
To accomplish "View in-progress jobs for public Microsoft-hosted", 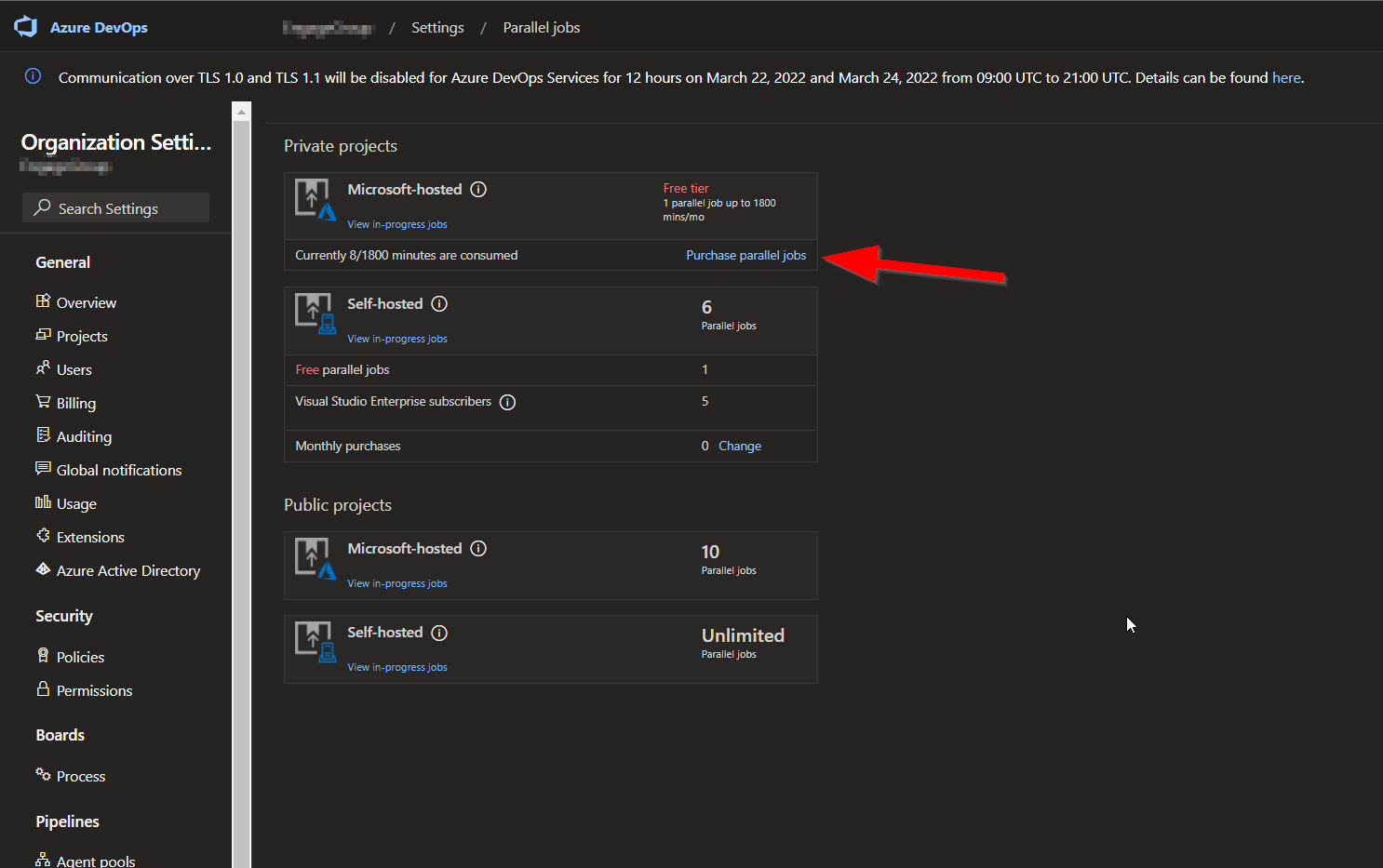I will coord(397,584).
